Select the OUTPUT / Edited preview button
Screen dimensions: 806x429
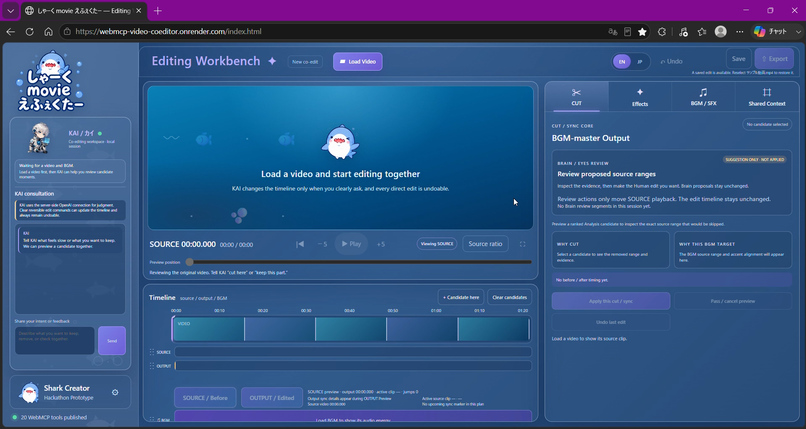tap(272, 398)
